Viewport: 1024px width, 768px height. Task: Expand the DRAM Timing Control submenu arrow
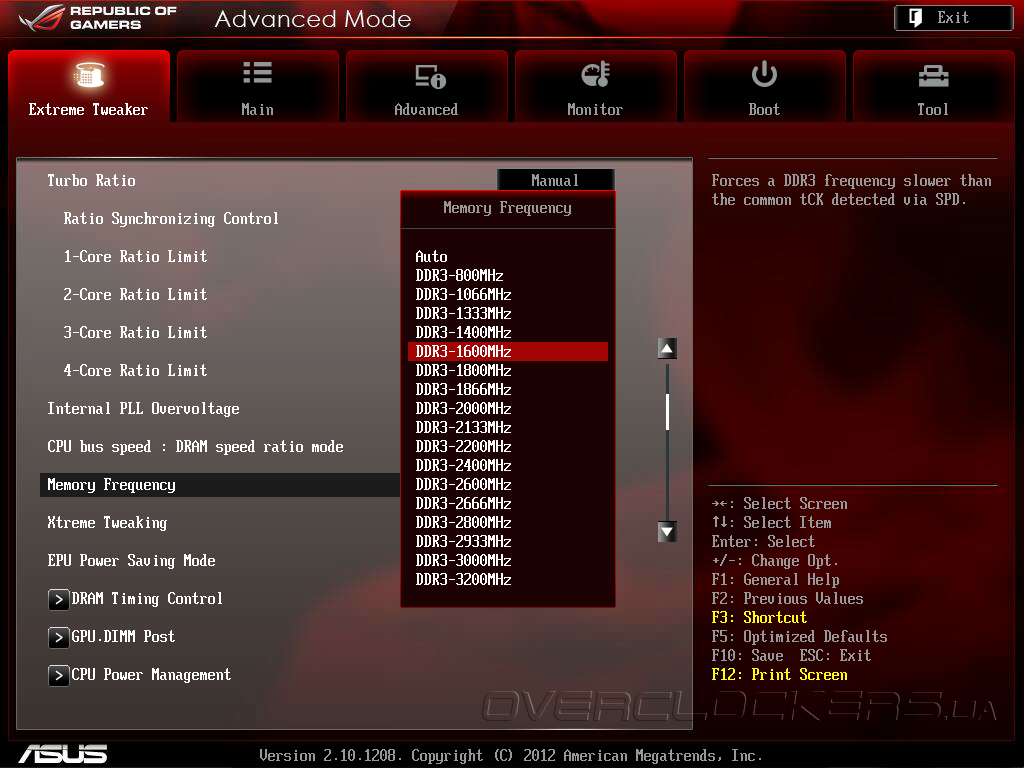pos(58,600)
